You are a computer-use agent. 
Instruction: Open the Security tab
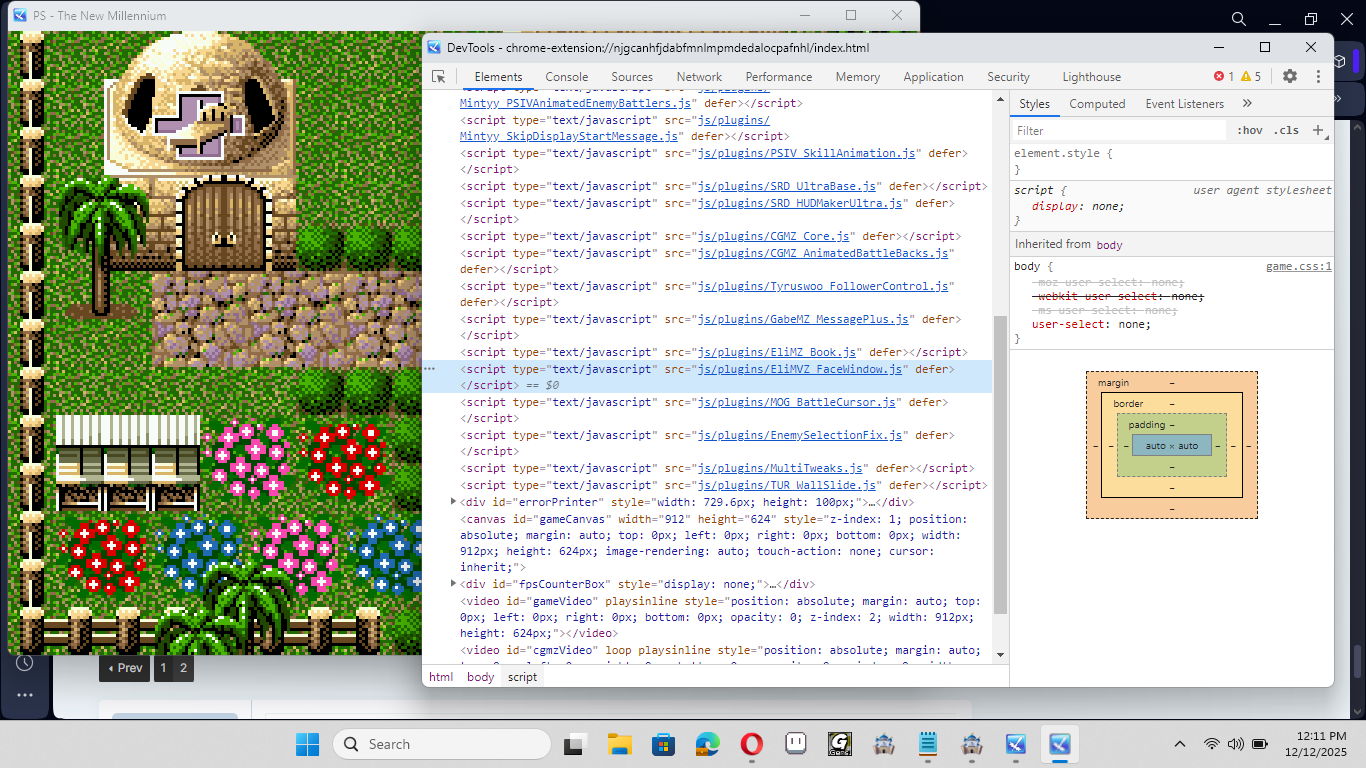(x=1008, y=77)
